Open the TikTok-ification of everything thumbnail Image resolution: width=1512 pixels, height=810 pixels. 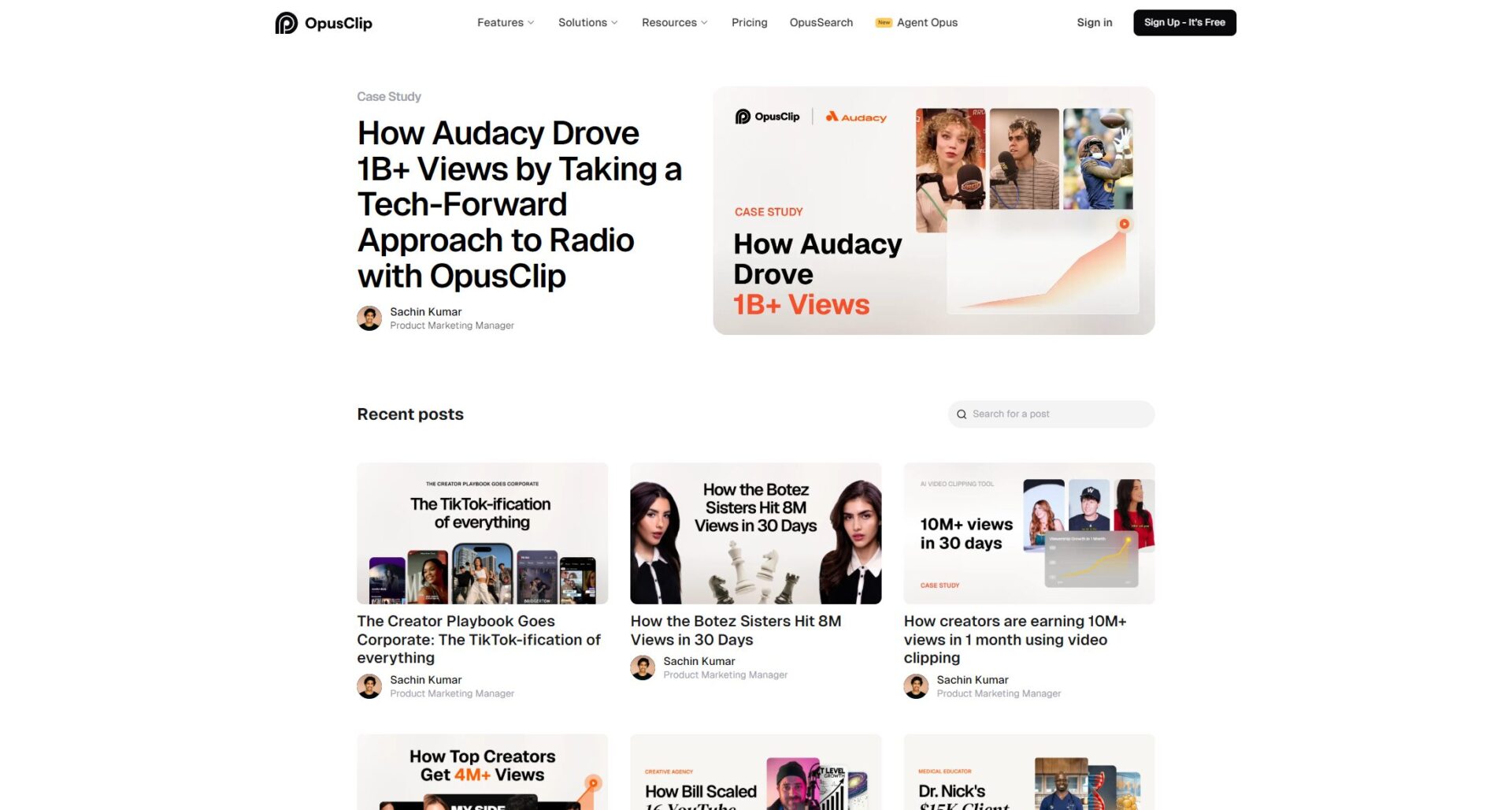(483, 533)
